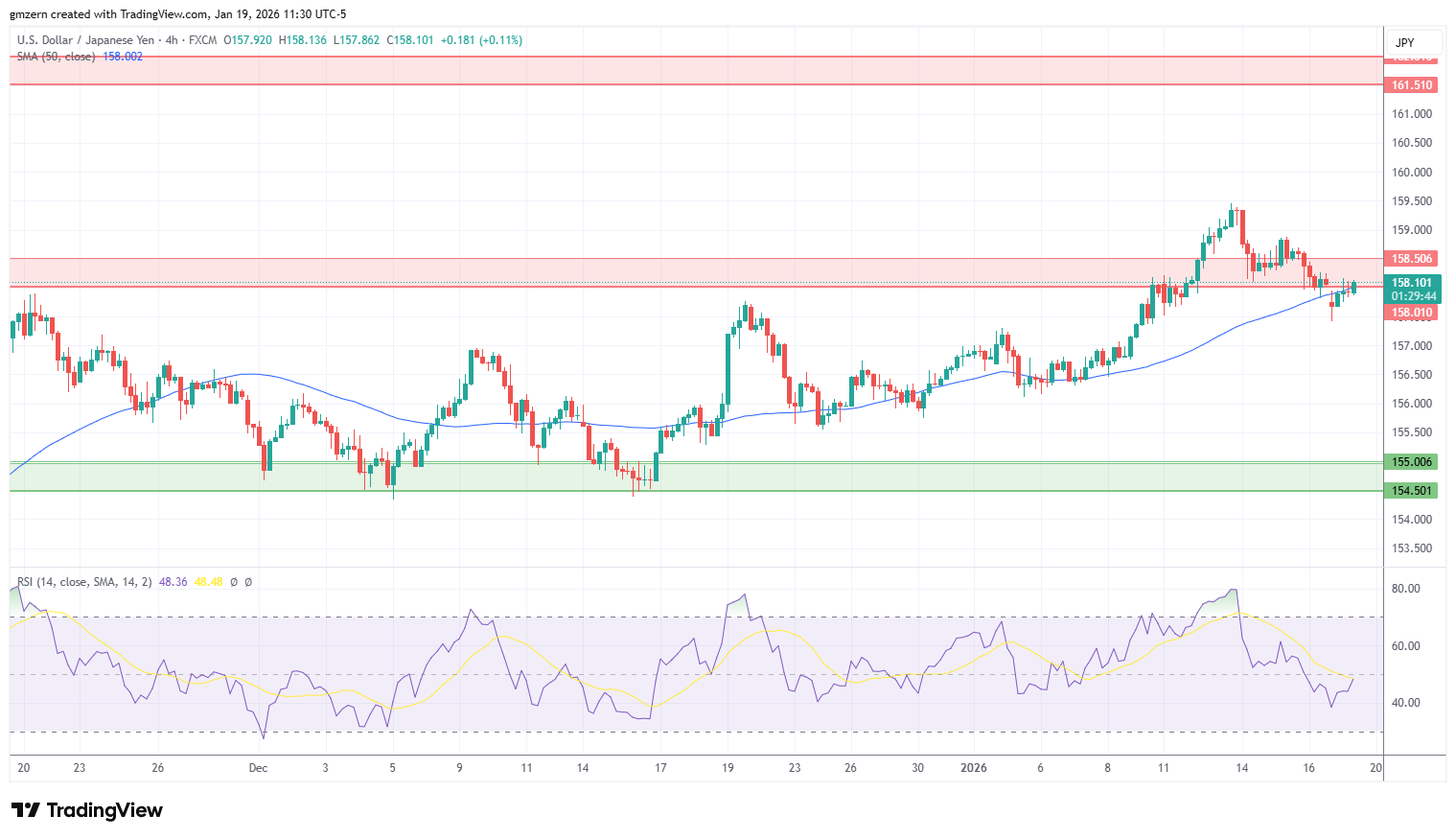Click the candle countdown timer 01:29:44
The width and height of the screenshot is (1456, 839).
pos(1414,296)
